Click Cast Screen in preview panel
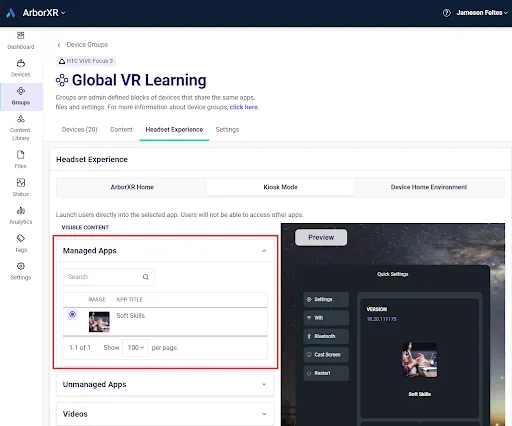This screenshot has width=512, height=426. click(x=326, y=355)
